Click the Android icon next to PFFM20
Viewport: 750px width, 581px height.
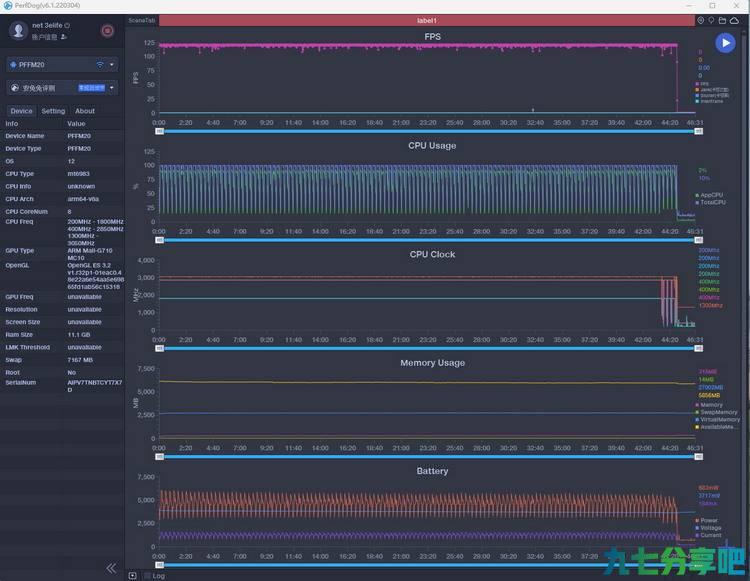pos(13,65)
